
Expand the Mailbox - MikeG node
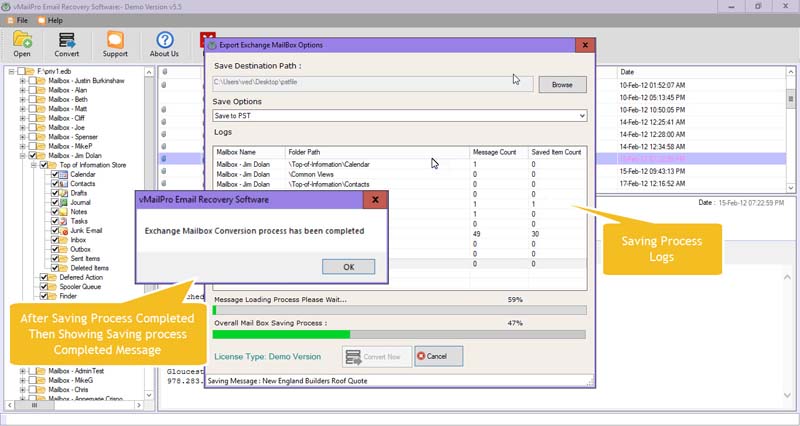[x=22, y=380]
